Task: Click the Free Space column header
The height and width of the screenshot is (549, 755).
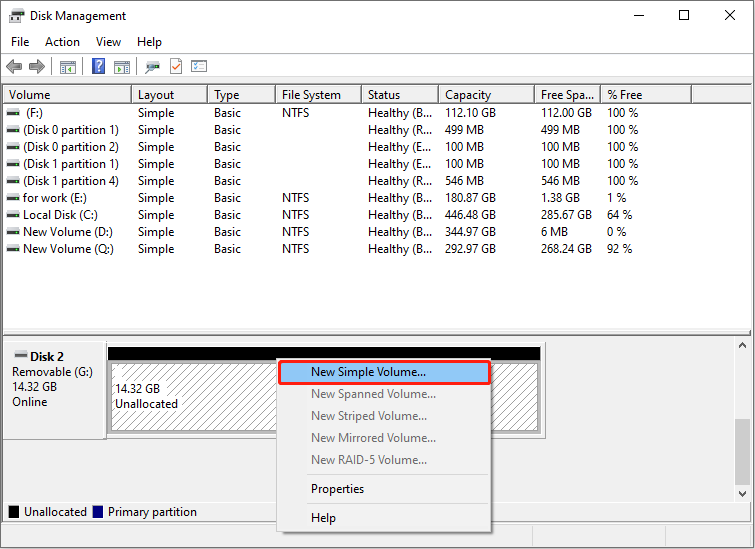Action: (568, 95)
